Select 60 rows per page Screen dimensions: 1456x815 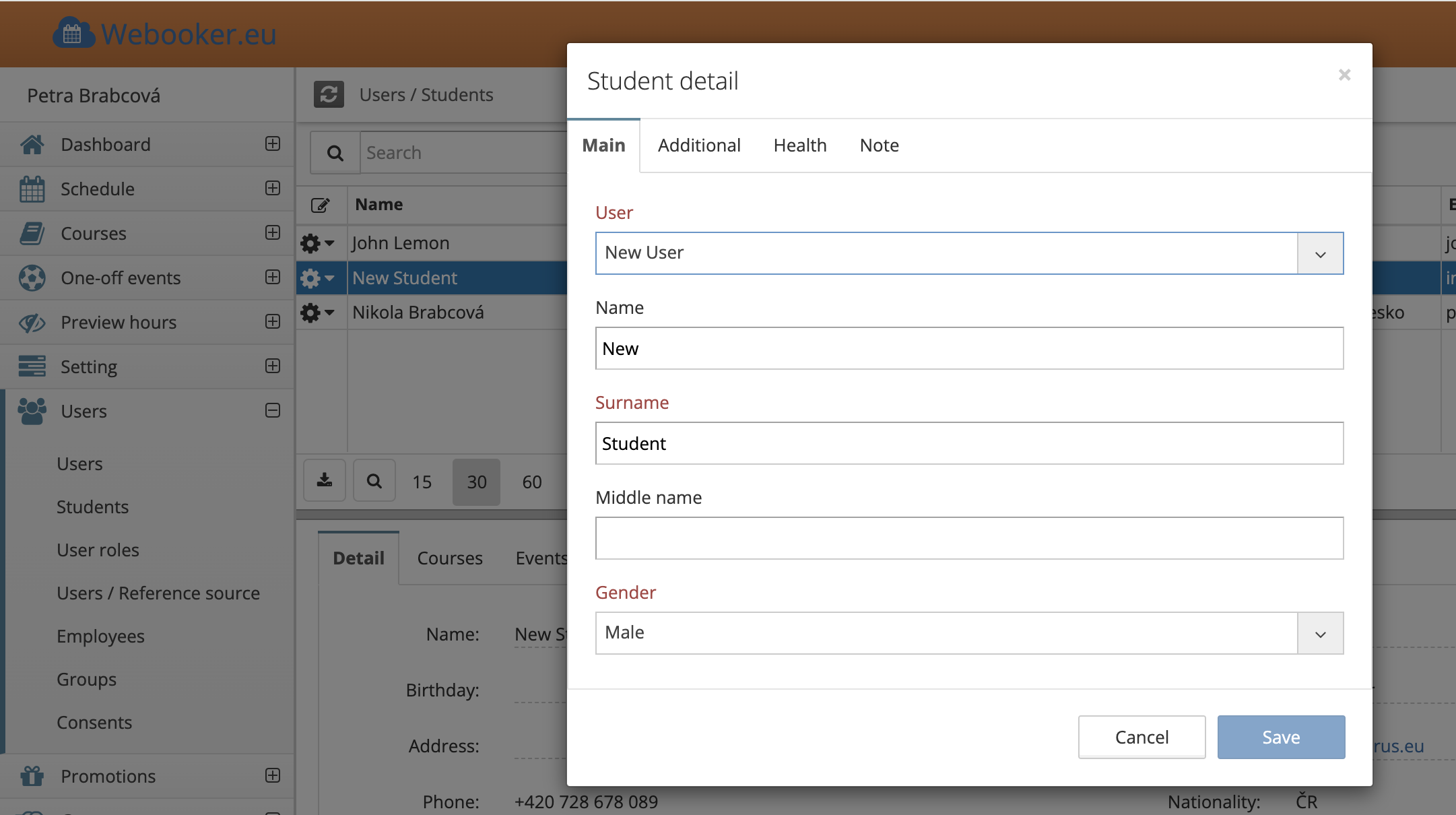click(532, 482)
